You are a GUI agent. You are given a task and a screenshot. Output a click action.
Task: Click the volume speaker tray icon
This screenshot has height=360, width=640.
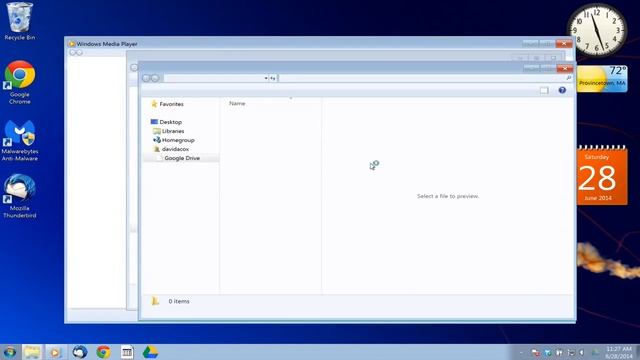(x=582, y=352)
